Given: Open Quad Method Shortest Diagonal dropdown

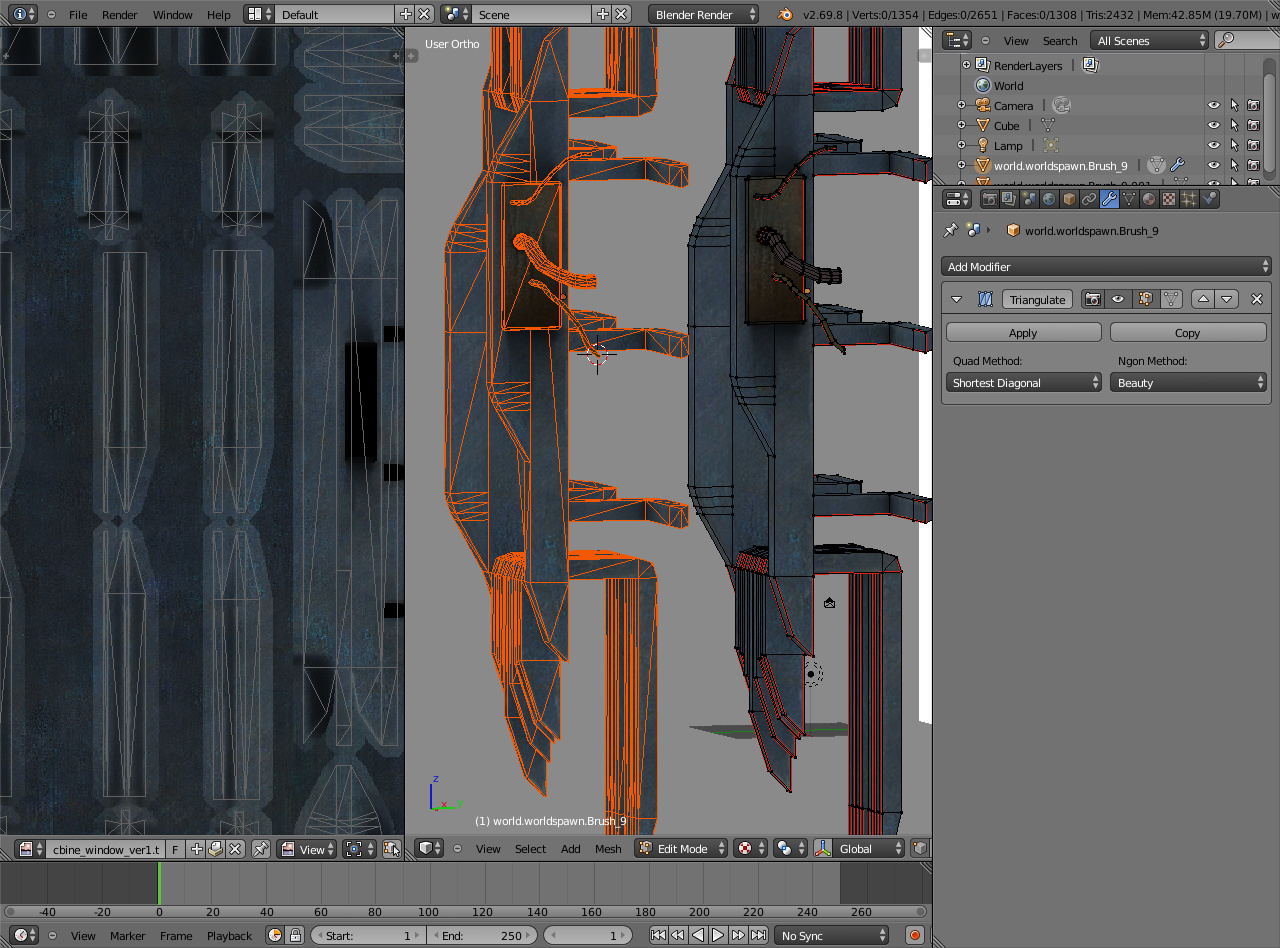Looking at the screenshot, I should coord(1024,383).
